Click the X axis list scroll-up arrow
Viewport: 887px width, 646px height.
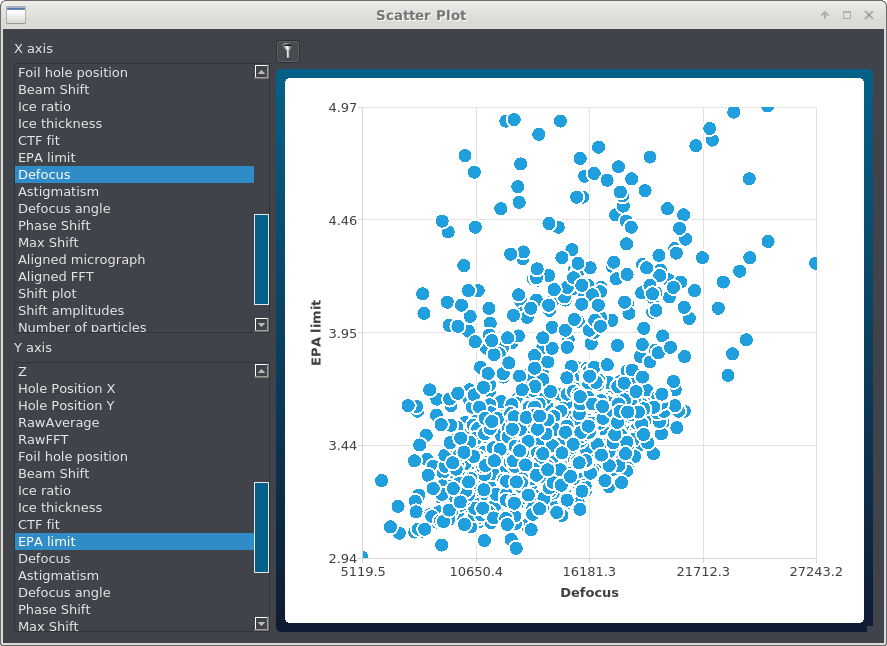(x=261, y=72)
